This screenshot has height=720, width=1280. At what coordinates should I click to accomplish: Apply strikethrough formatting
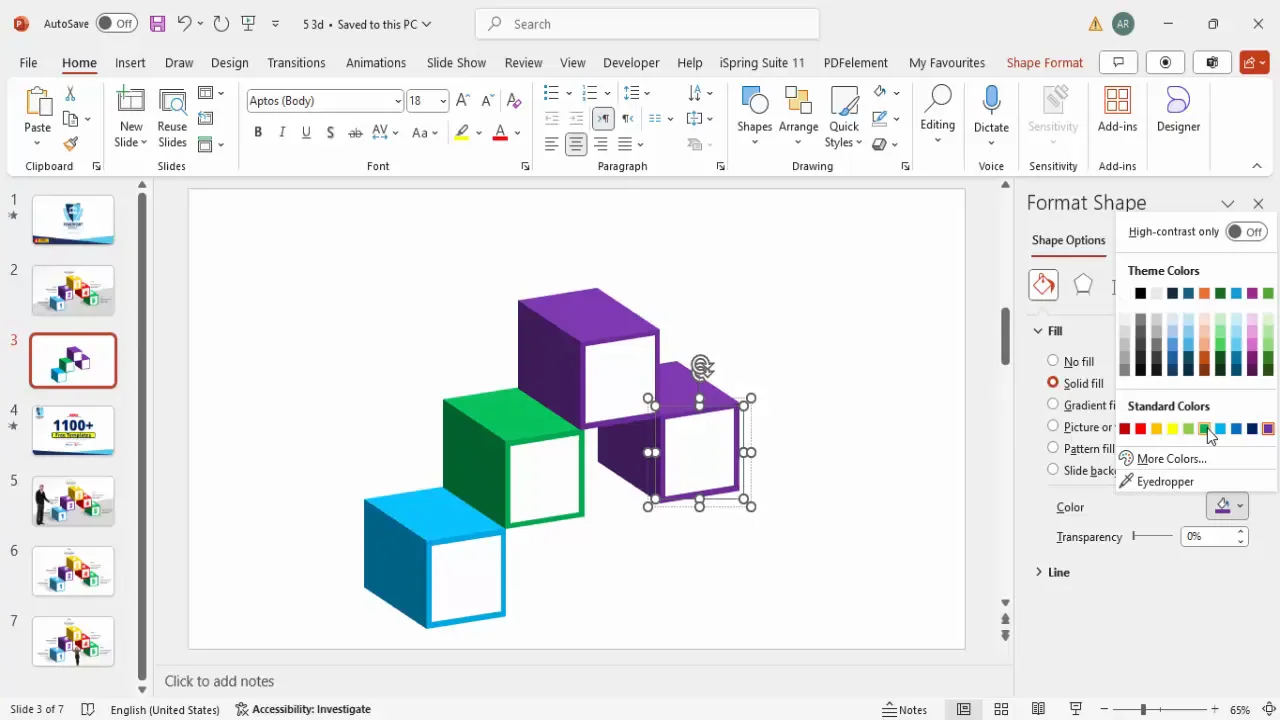(x=355, y=132)
